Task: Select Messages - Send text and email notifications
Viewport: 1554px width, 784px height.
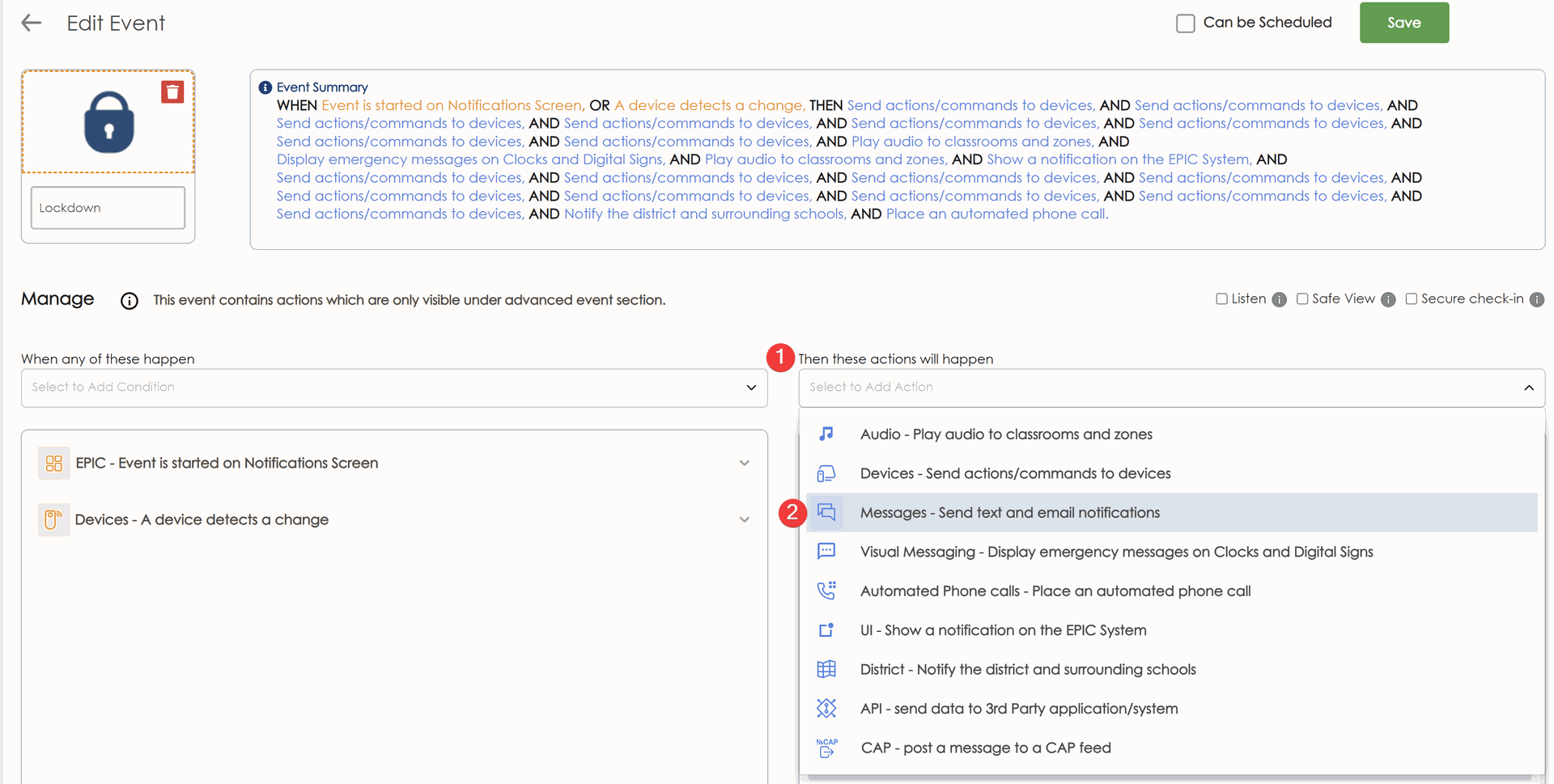Action: [1009, 513]
